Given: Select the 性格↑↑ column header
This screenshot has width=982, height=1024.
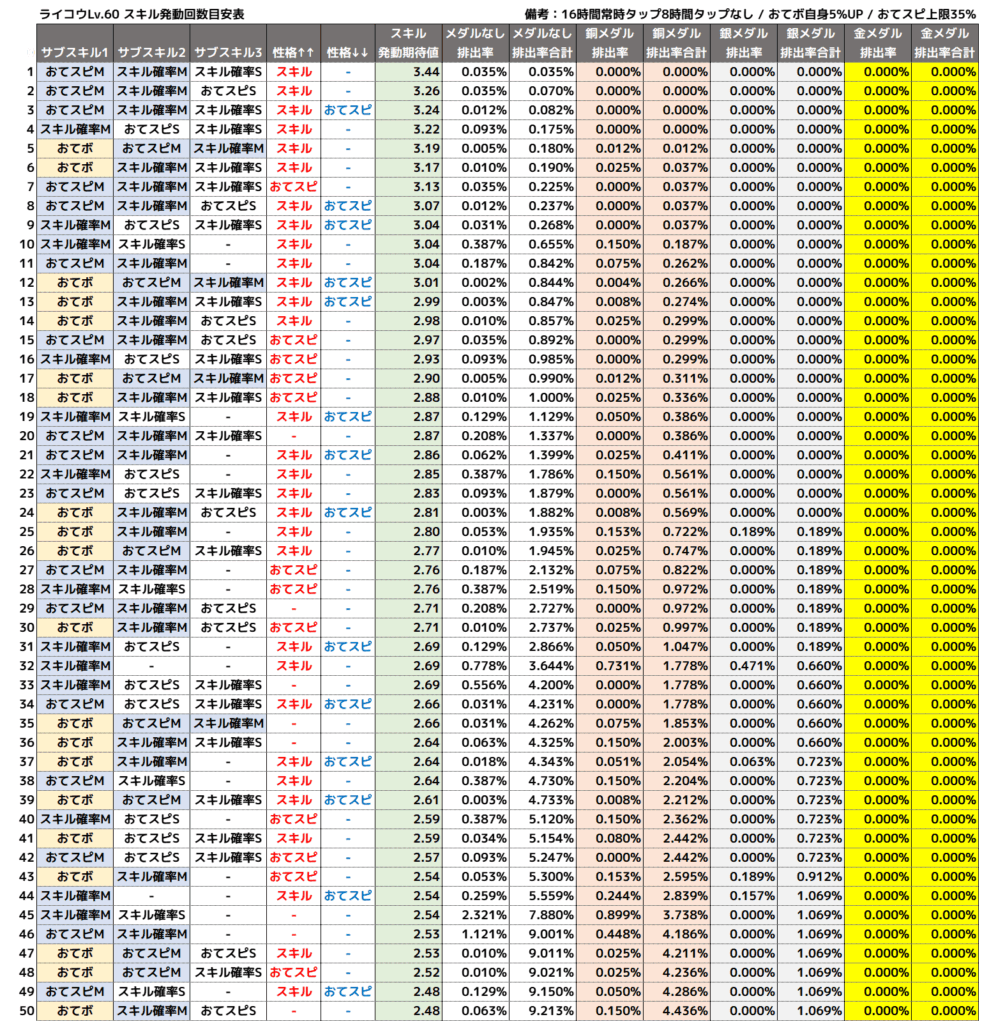Looking at the screenshot, I should 294,52.
